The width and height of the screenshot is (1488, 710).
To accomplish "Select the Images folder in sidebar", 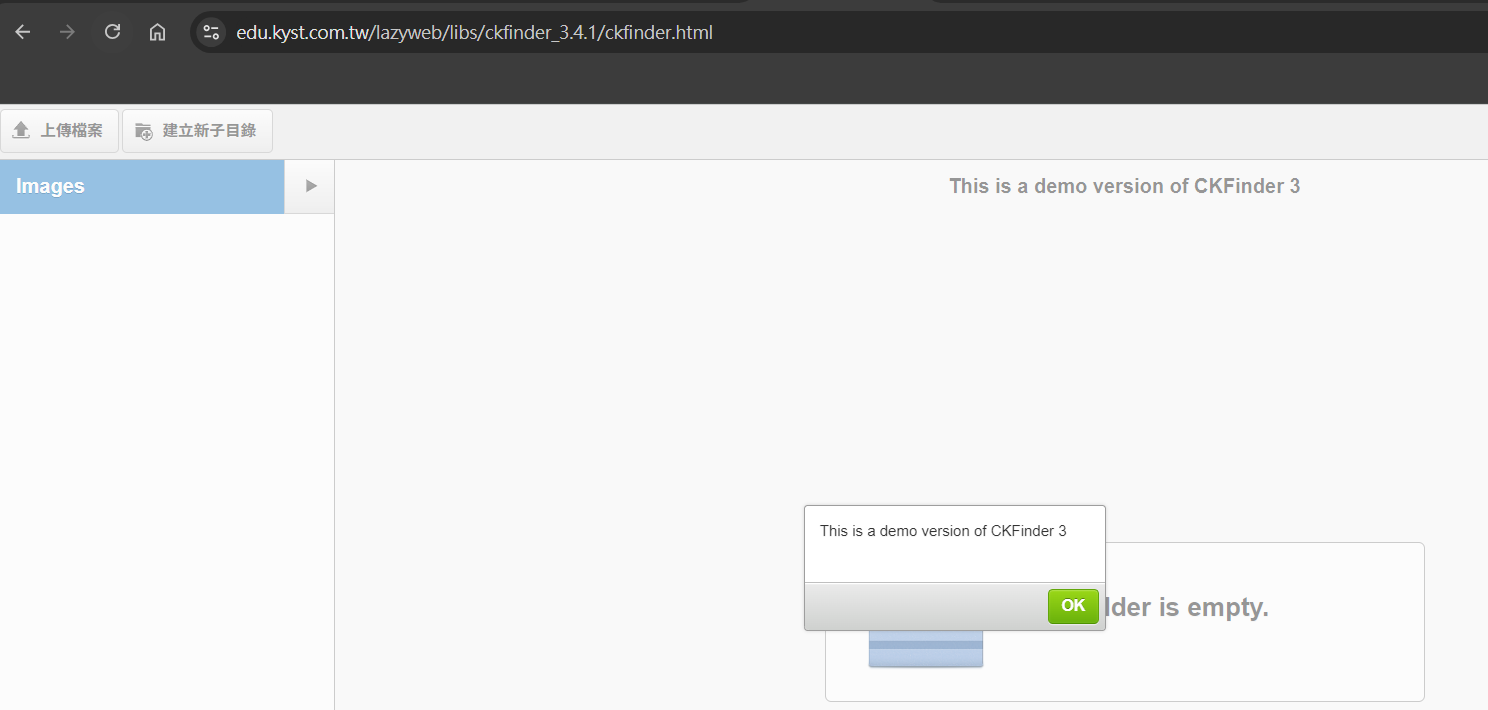I will tap(142, 187).
